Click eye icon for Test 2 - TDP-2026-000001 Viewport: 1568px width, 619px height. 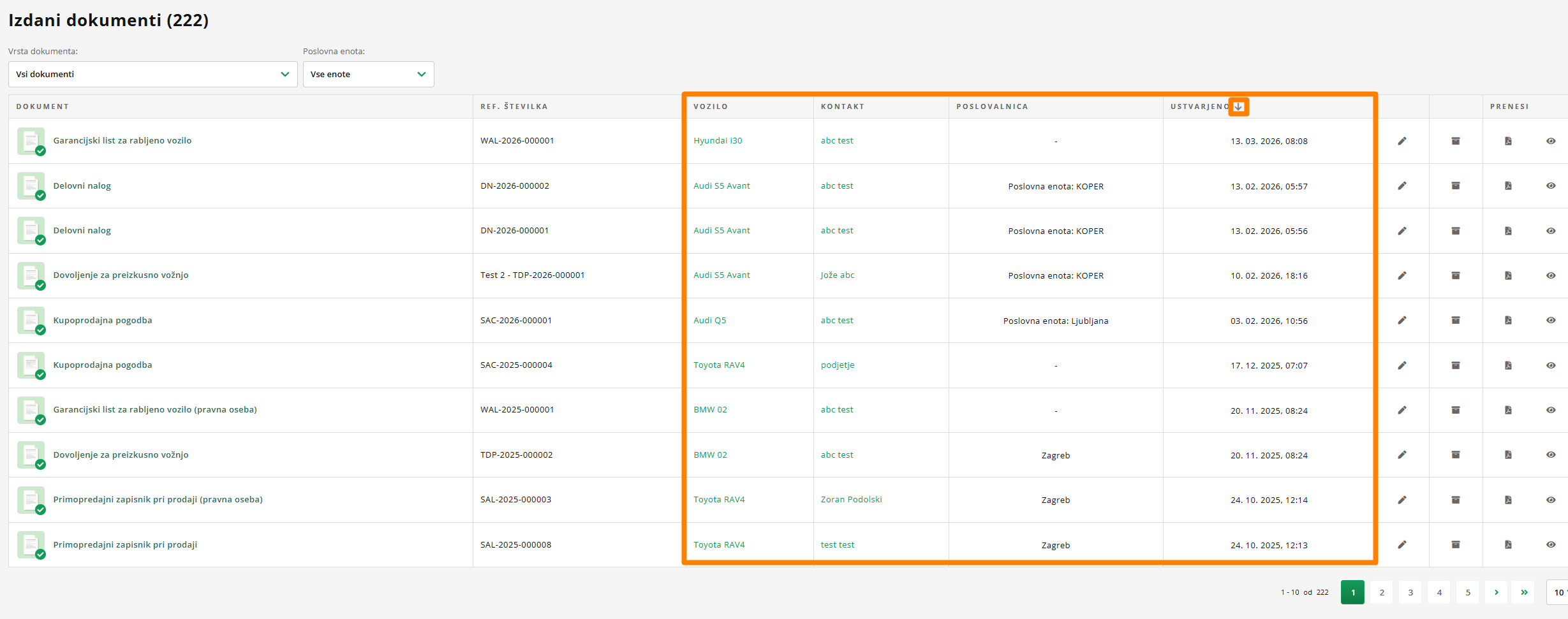coord(1551,275)
